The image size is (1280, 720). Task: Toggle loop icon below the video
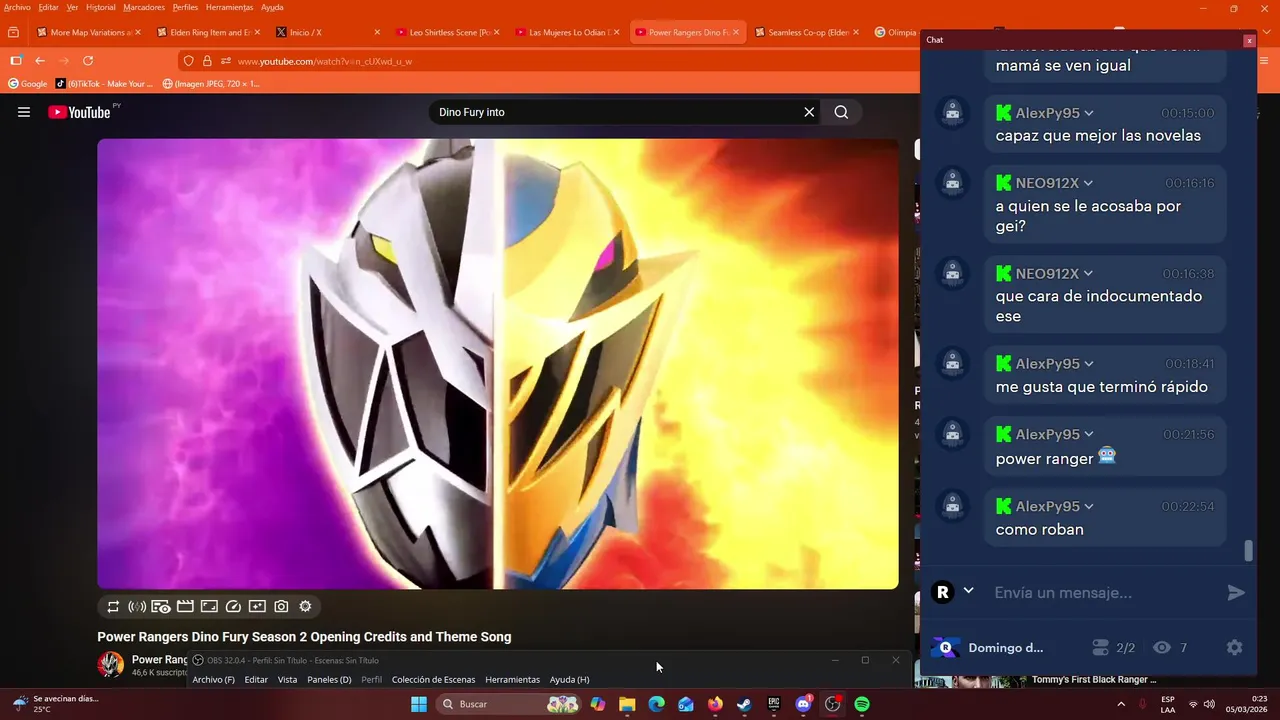[x=113, y=606]
